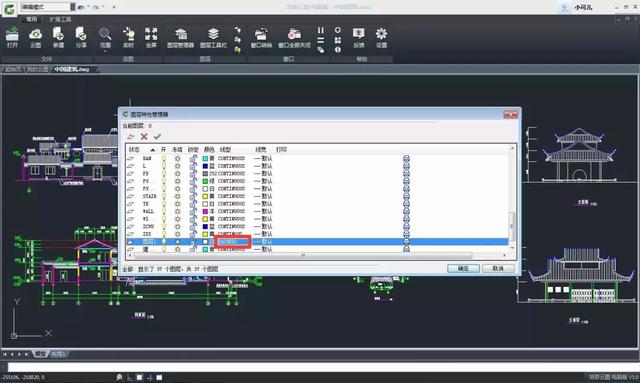
Task: Switch to 全屏 fullscreen view
Action: click(x=151, y=38)
